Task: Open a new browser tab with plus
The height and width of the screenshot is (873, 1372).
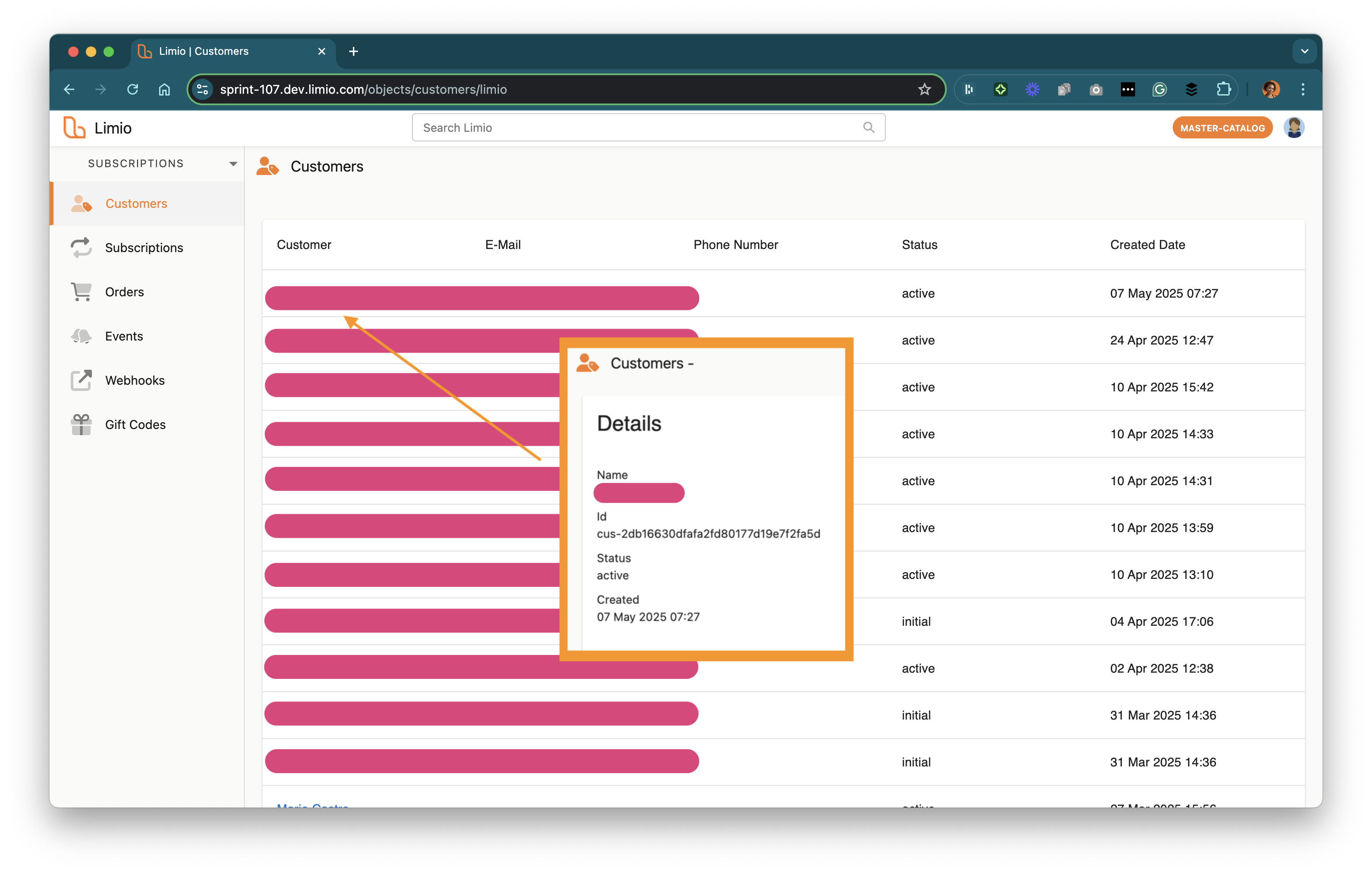Action: click(x=353, y=51)
